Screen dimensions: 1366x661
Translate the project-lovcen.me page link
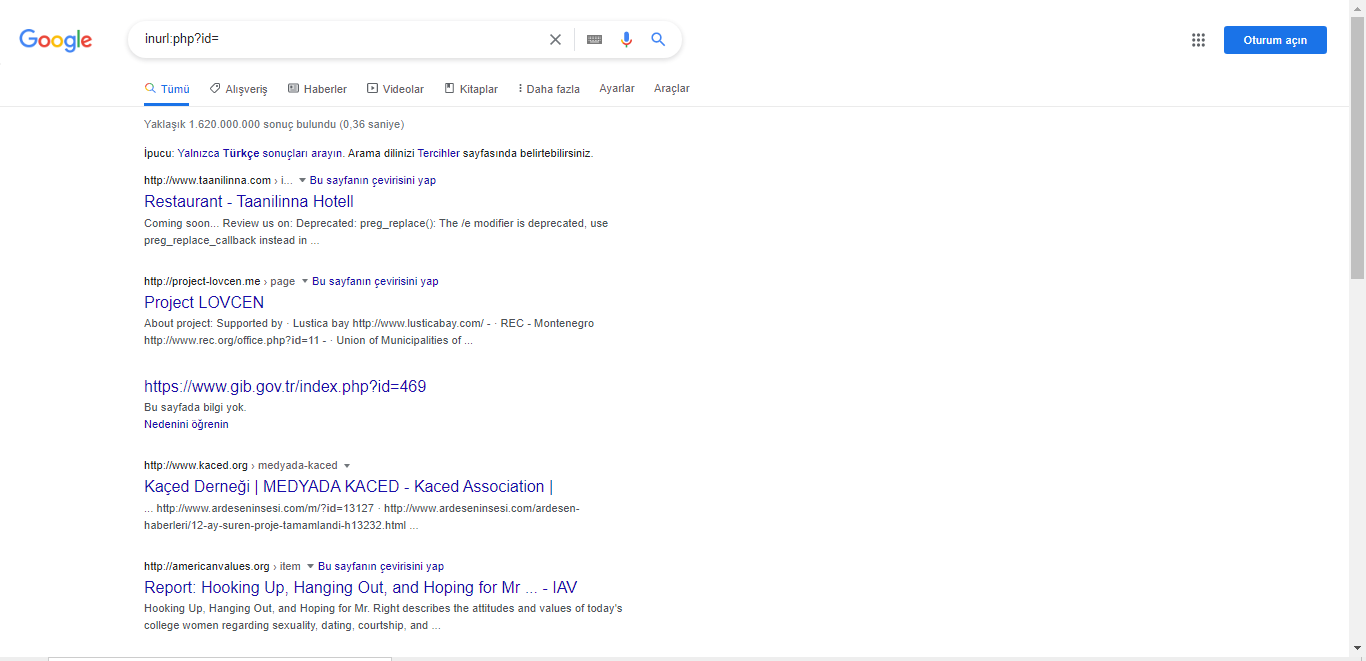[x=375, y=282]
